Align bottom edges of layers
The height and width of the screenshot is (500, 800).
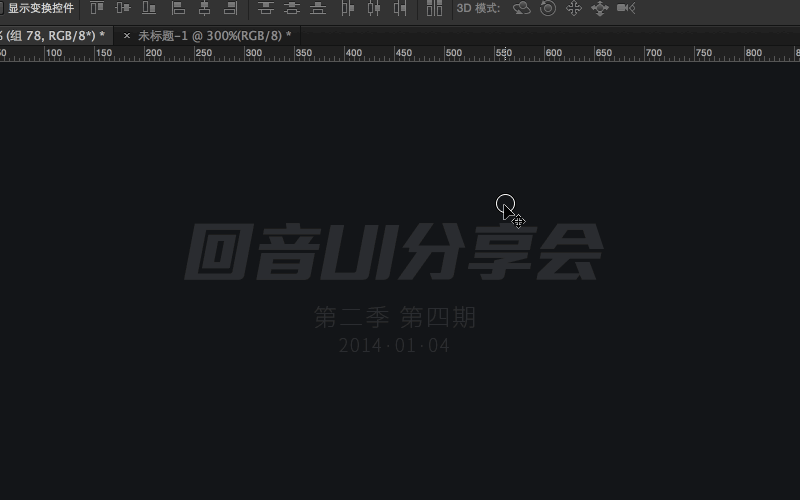(149, 8)
